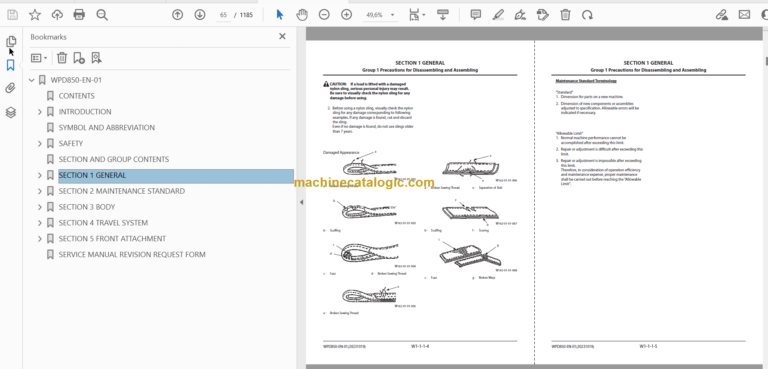Screen dimensions: 768x369
Task: Open the Attachments paperclip panel
Action: pyautogui.click(x=10, y=89)
